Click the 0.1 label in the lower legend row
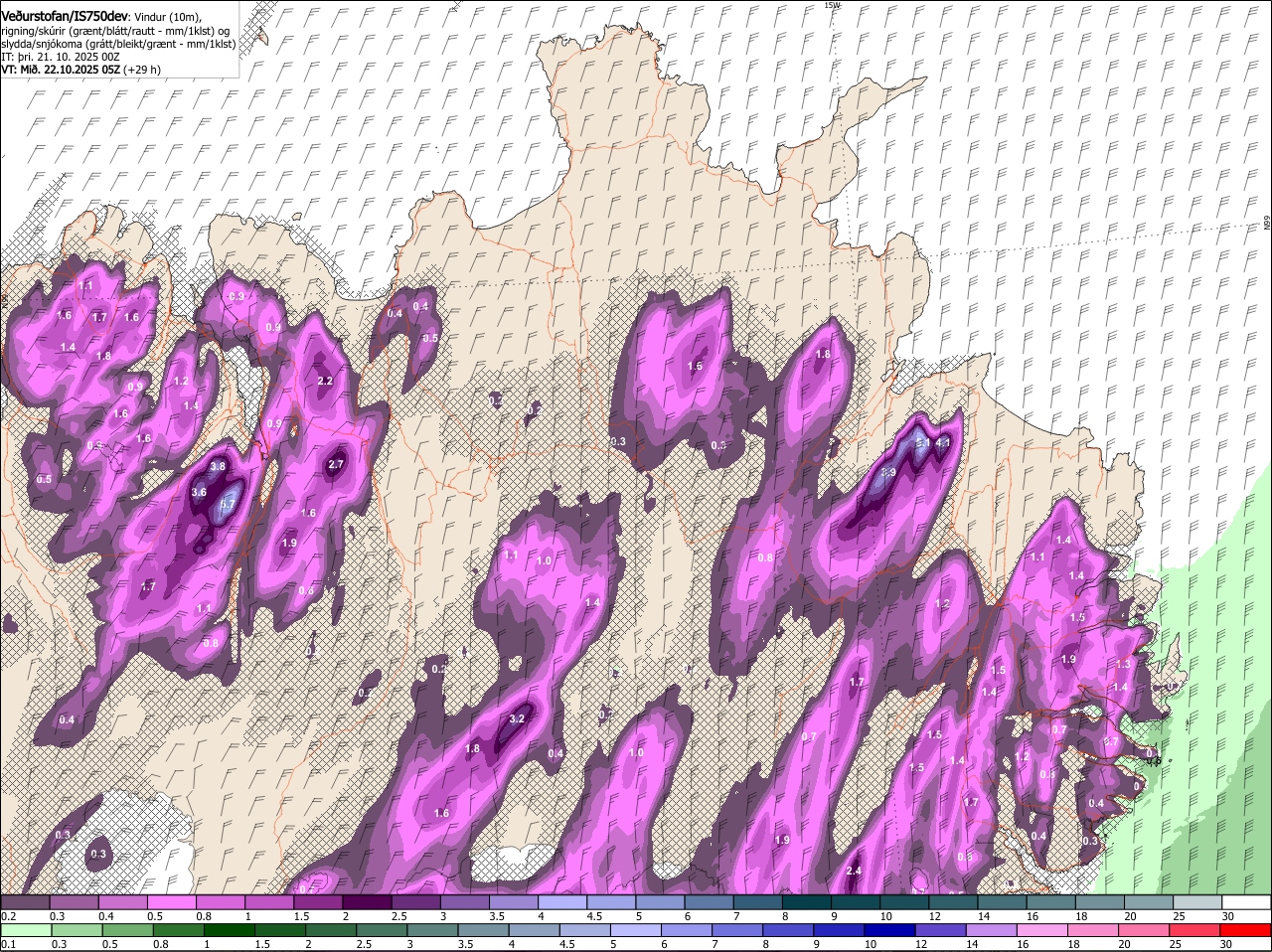This screenshot has height=952, width=1272. pos(8,944)
